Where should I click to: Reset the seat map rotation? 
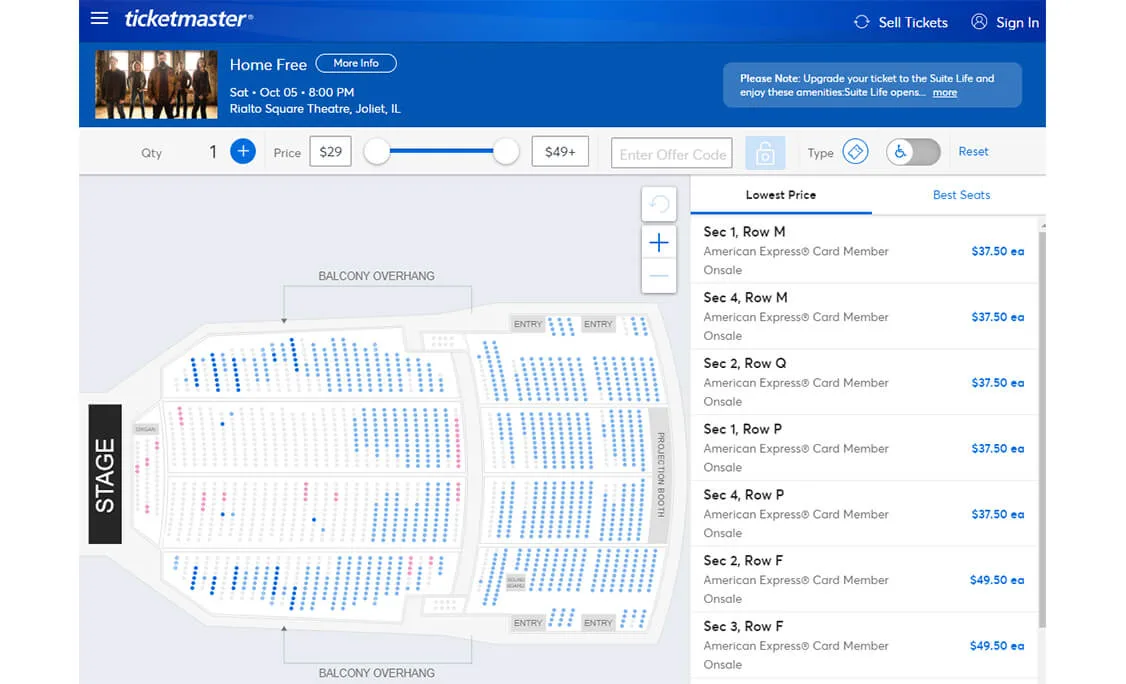coord(659,205)
